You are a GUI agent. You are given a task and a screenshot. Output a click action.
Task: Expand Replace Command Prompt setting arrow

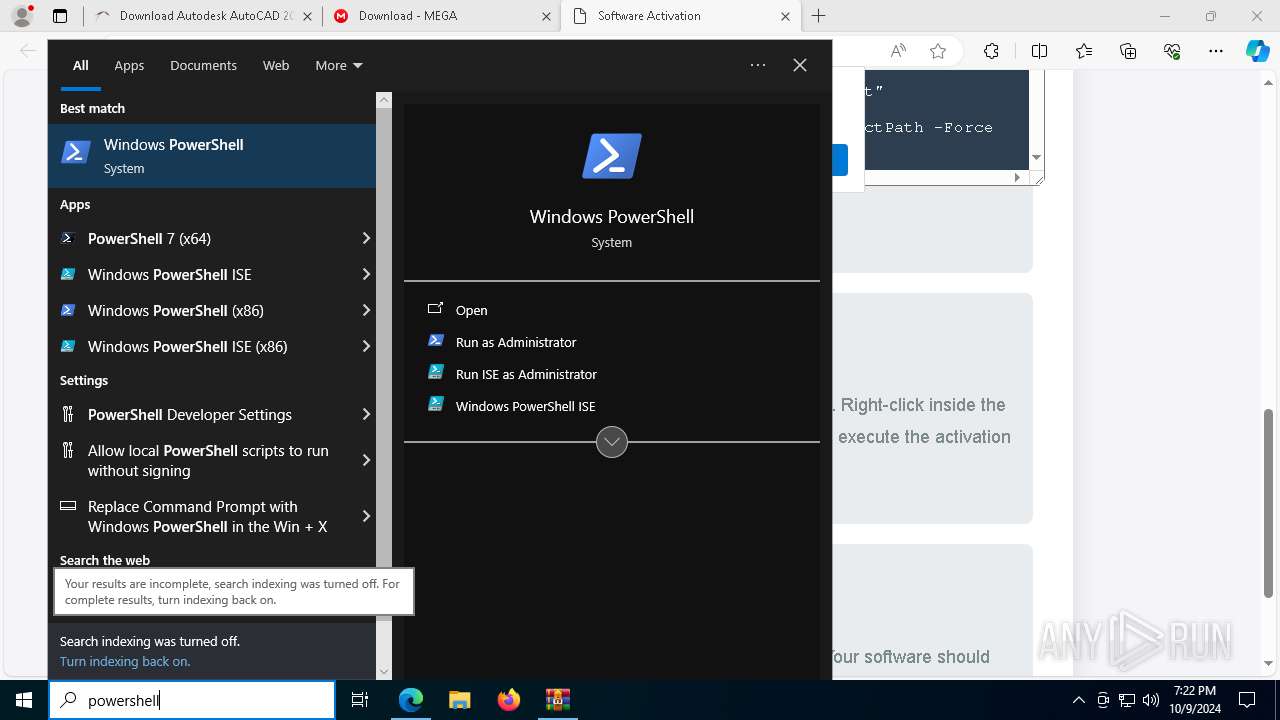coord(366,516)
